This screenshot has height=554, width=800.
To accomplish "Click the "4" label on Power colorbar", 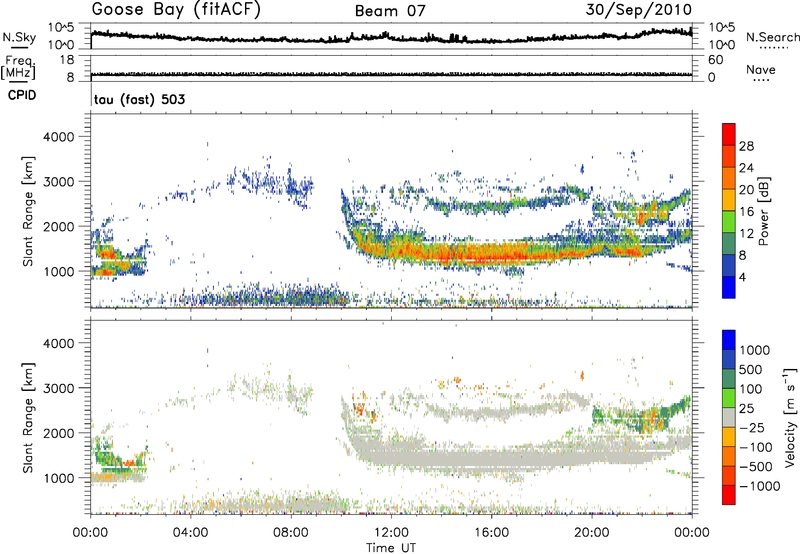I will click(x=743, y=277).
